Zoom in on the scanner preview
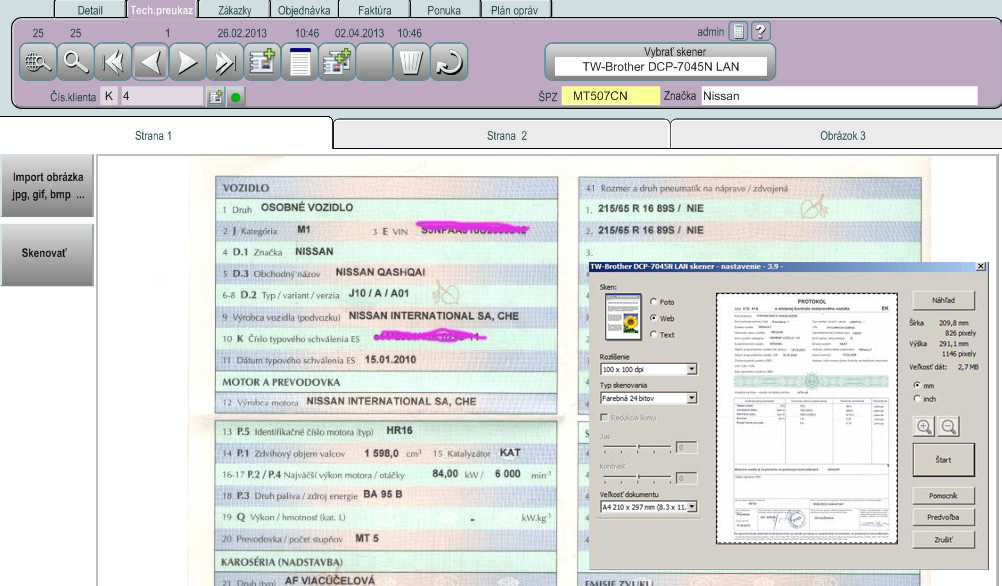 tap(924, 426)
